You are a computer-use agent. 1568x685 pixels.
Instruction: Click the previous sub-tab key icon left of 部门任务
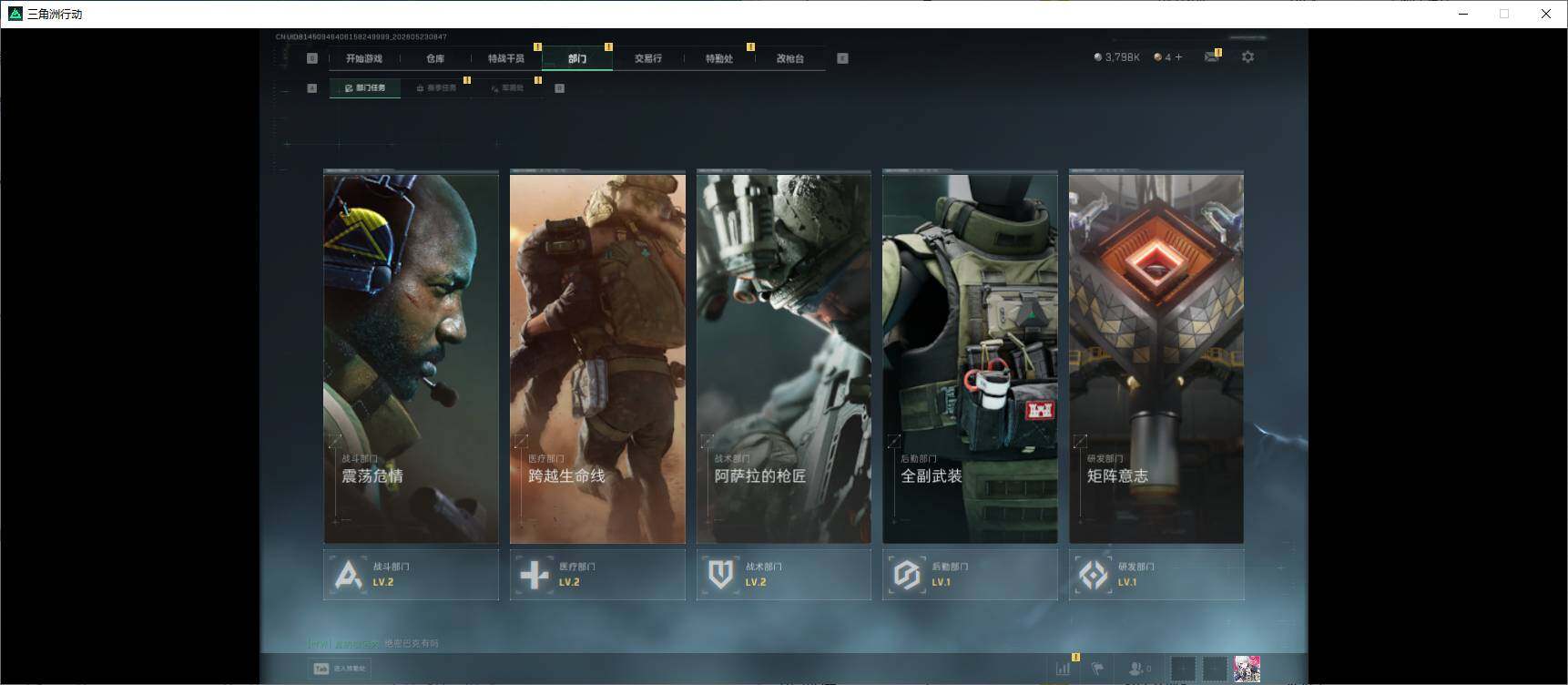[312, 88]
